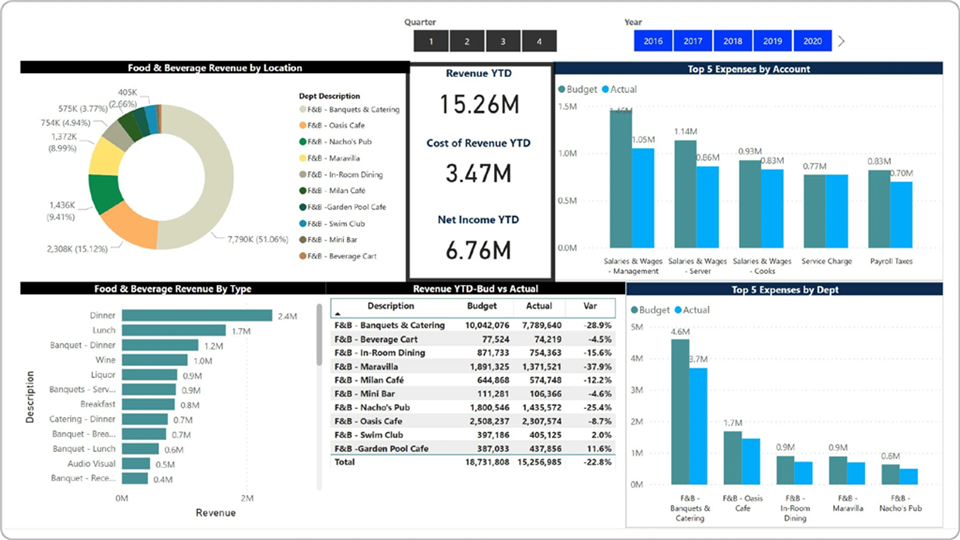Click the sort arrow under Description header
This screenshot has height=540, width=960.
pos(338,314)
